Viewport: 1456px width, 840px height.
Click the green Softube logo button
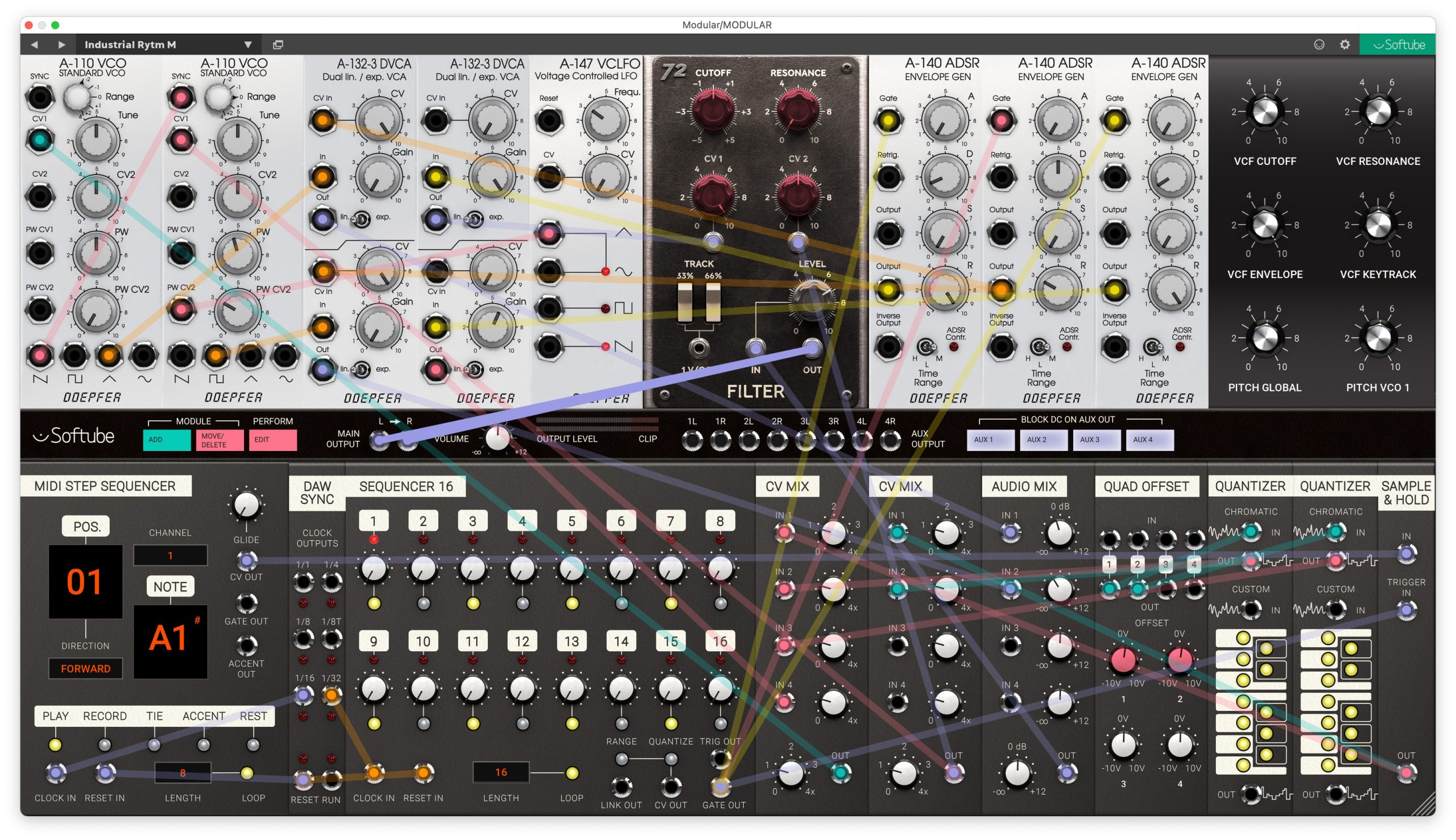coord(1398,44)
